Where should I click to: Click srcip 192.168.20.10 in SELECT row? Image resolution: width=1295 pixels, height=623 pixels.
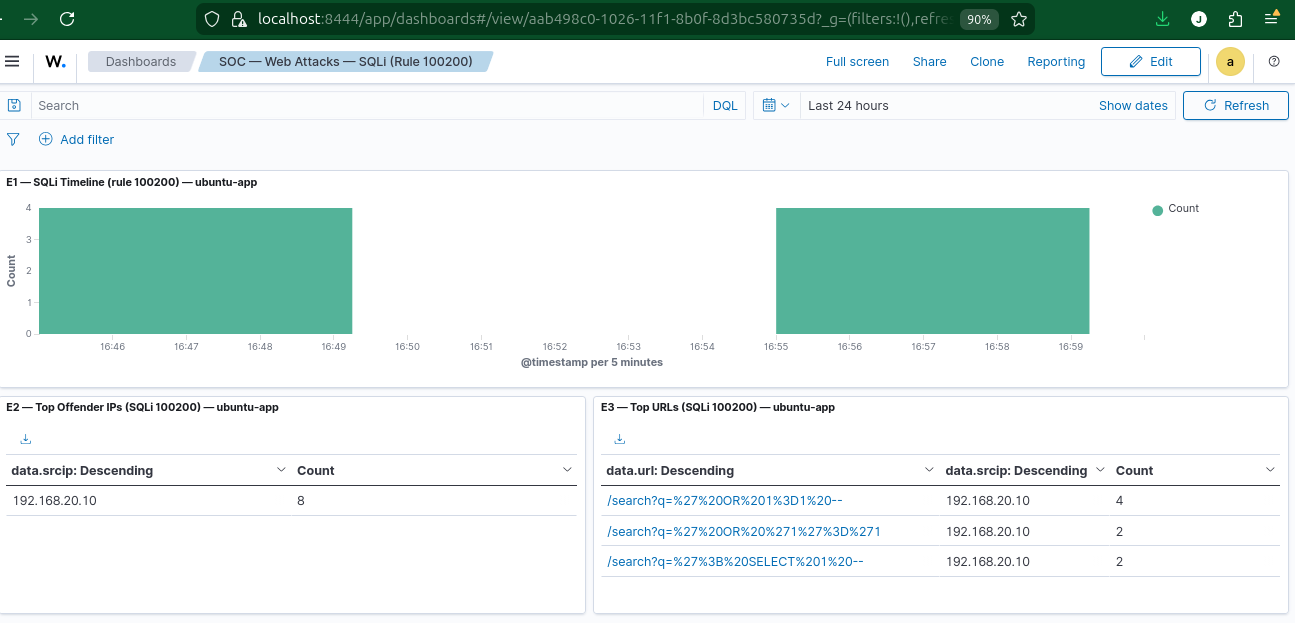(988, 561)
